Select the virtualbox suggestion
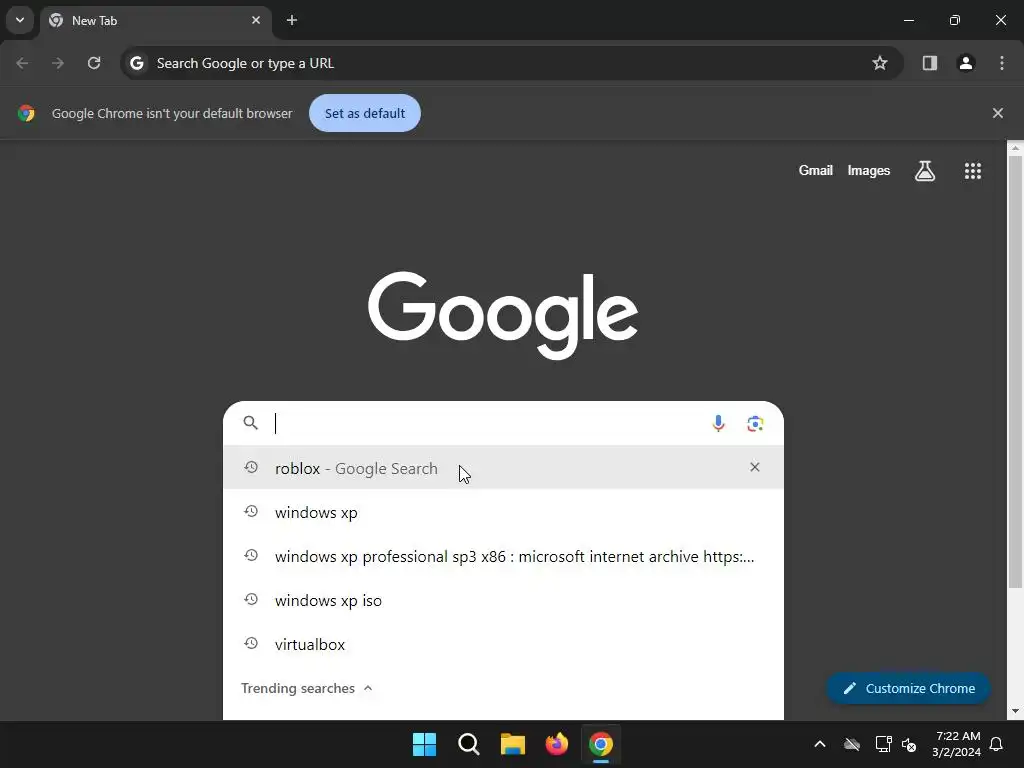 pos(503,643)
